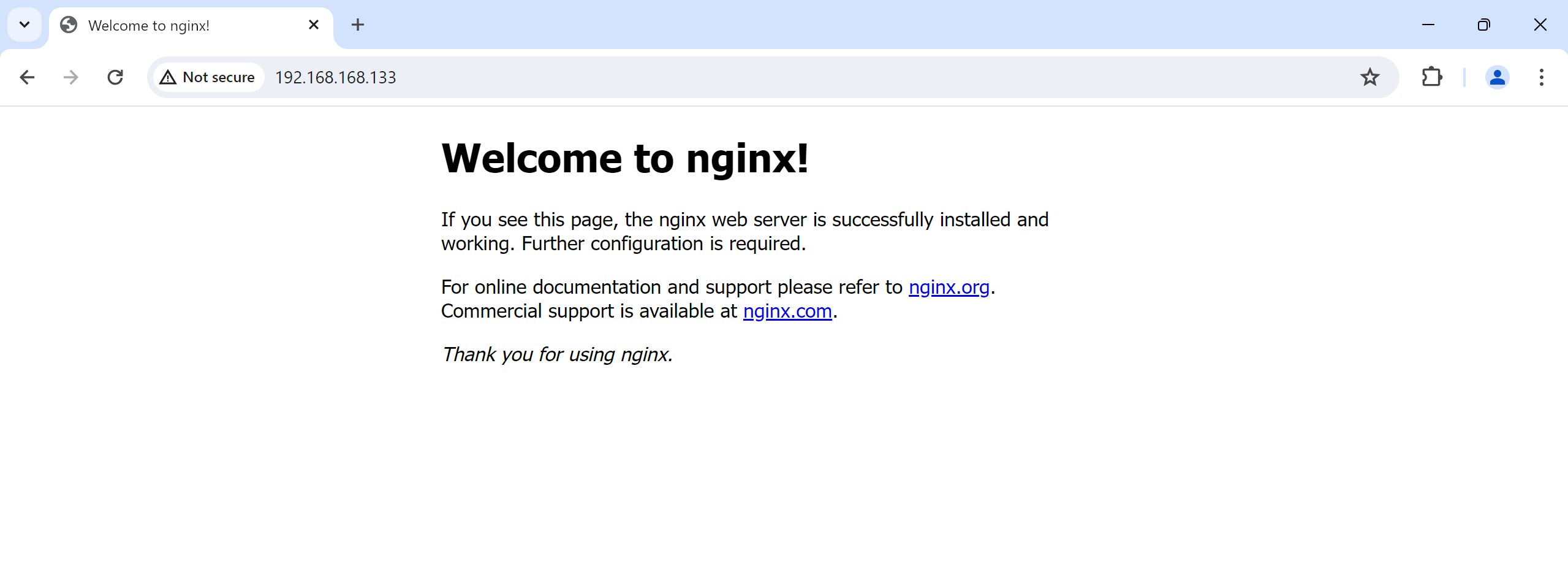Screen dimensions: 1568x577
Task: Restore down the browser window
Action: click(x=1483, y=25)
